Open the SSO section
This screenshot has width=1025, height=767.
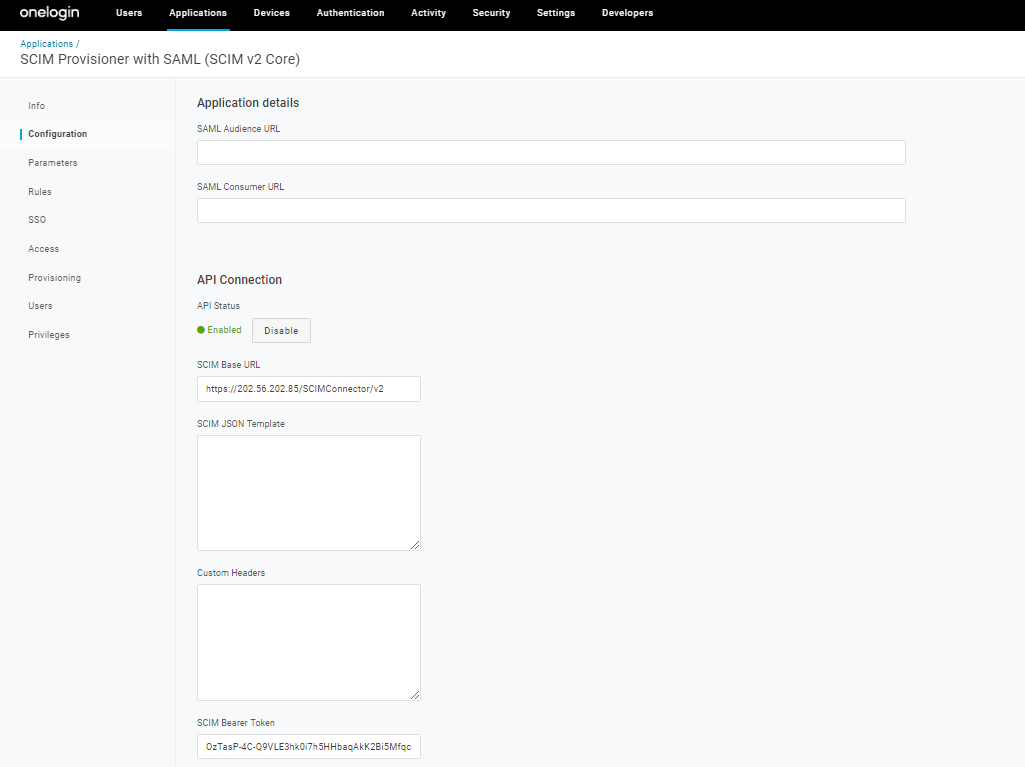(x=36, y=219)
